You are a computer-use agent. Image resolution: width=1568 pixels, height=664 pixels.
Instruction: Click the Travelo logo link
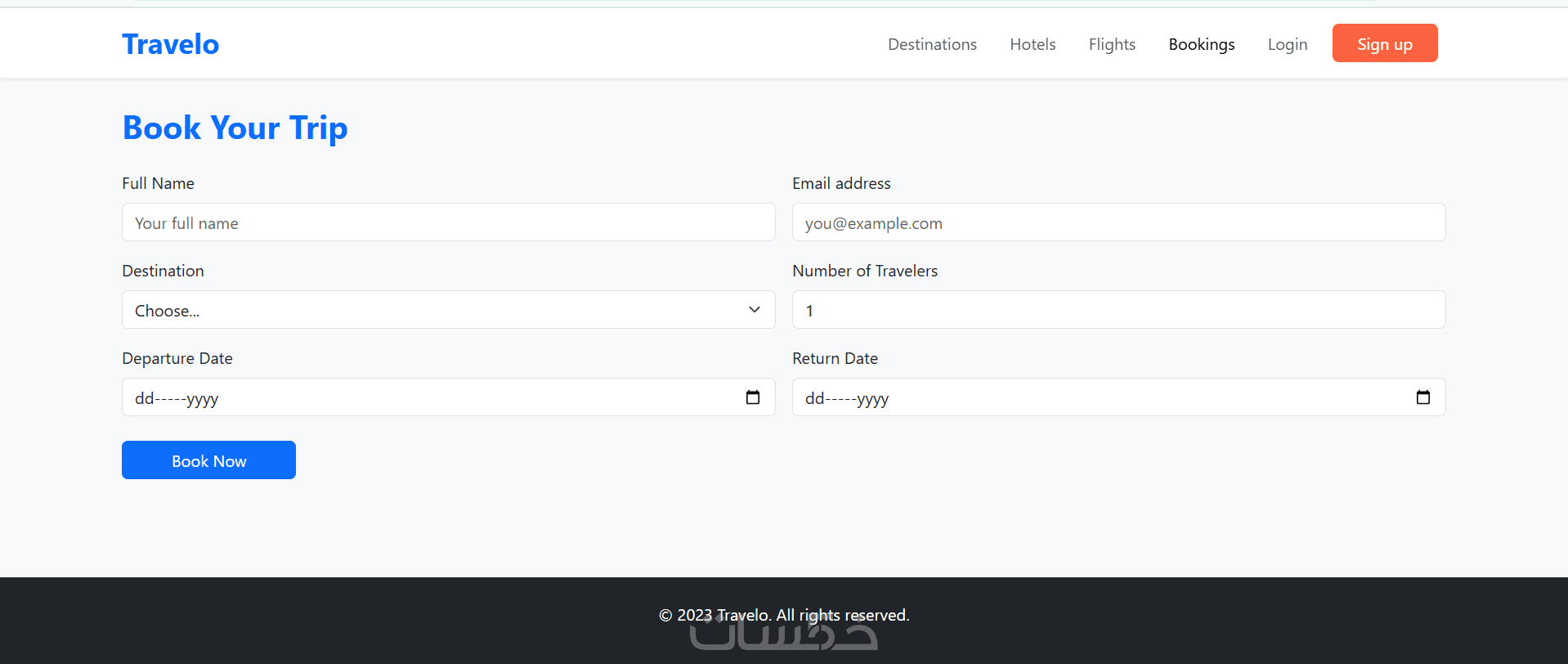(171, 44)
